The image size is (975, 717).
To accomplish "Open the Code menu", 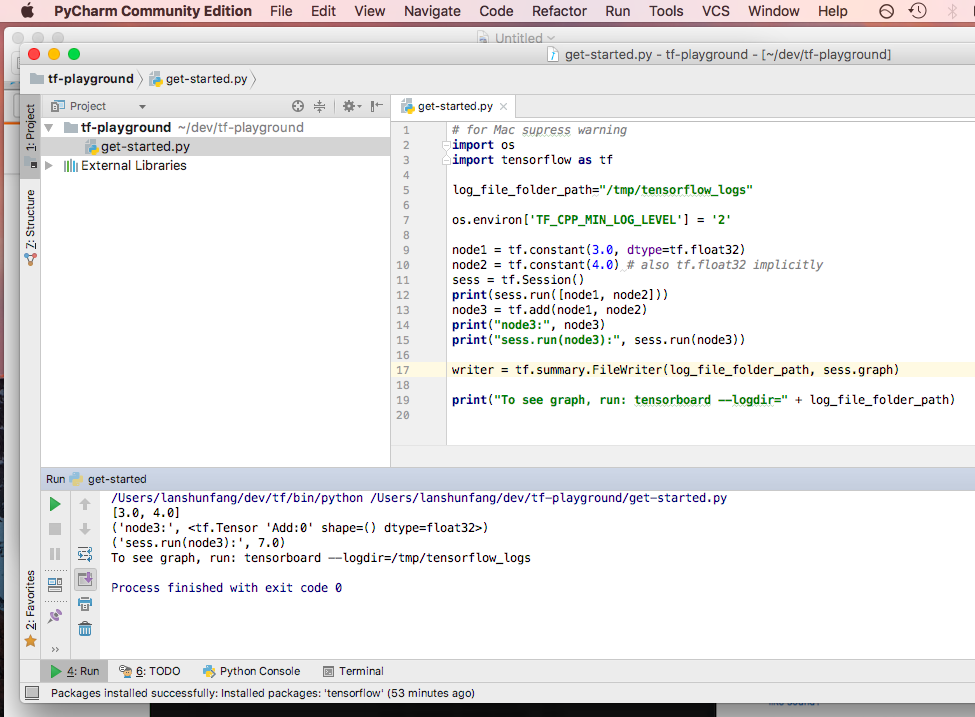I will tap(496, 11).
